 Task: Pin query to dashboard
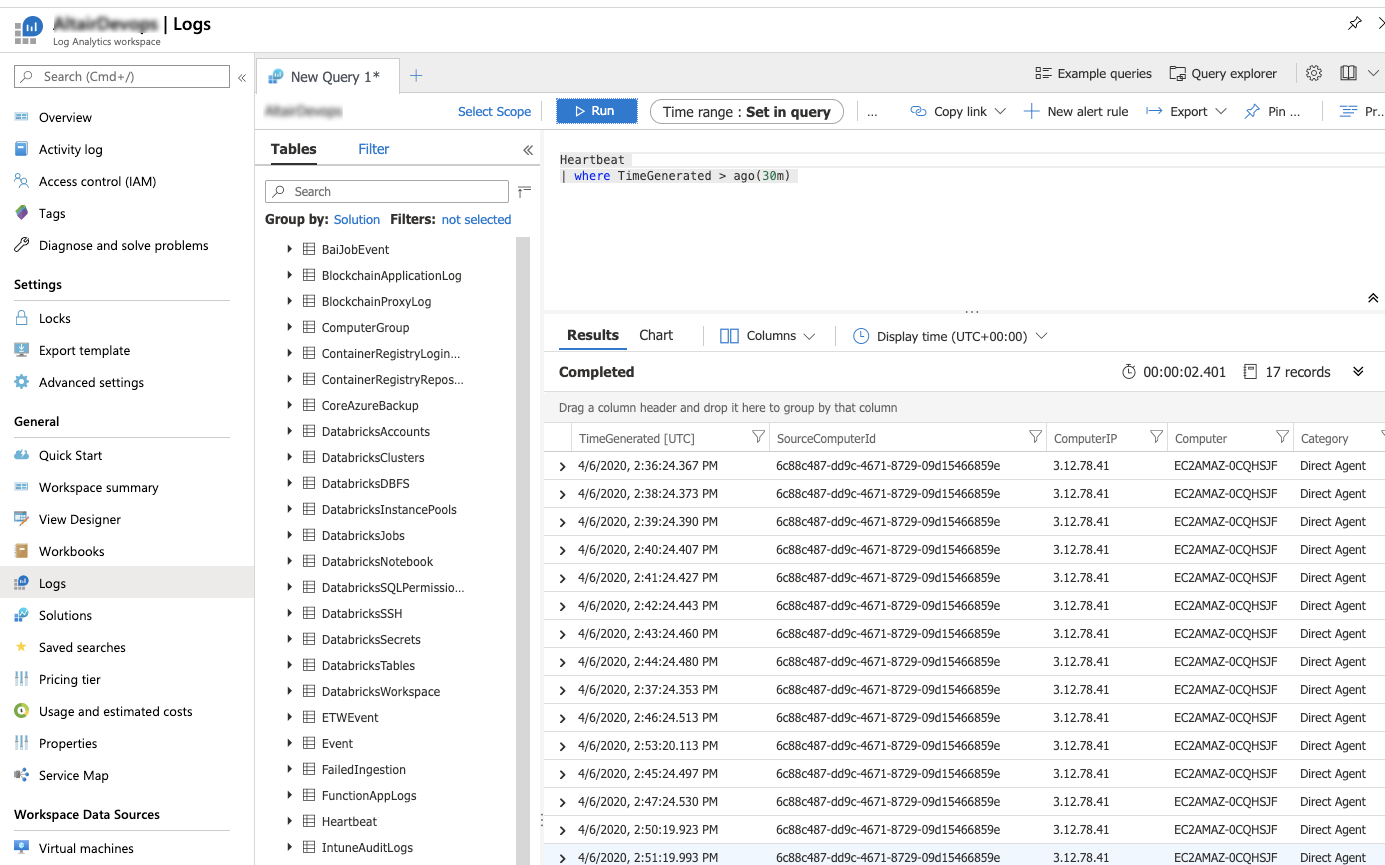(1272, 112)
